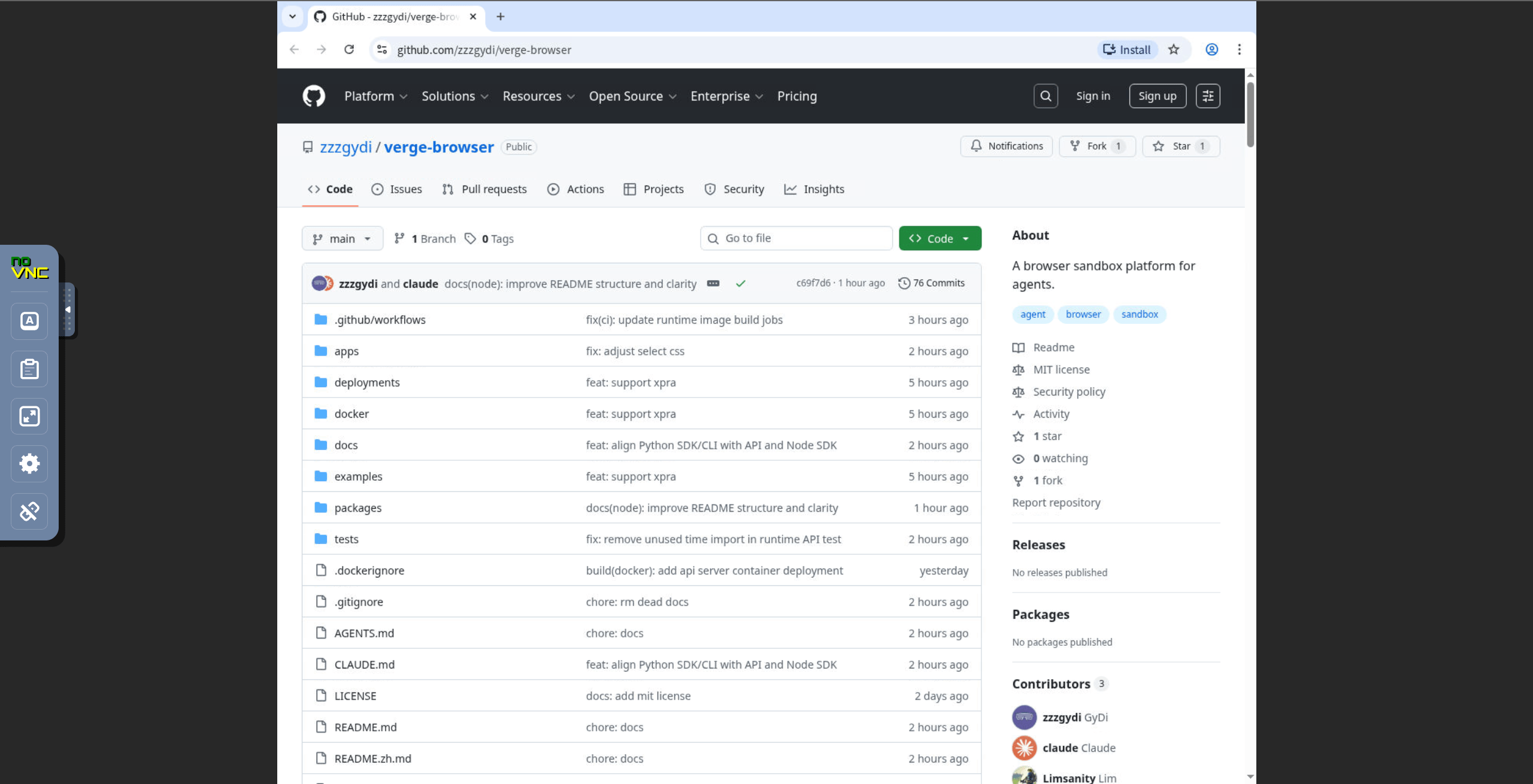Screen dimensions: 1533x784
Task: Click the Notifications button
Action: pyautogui.click(x=1006, y=146)
